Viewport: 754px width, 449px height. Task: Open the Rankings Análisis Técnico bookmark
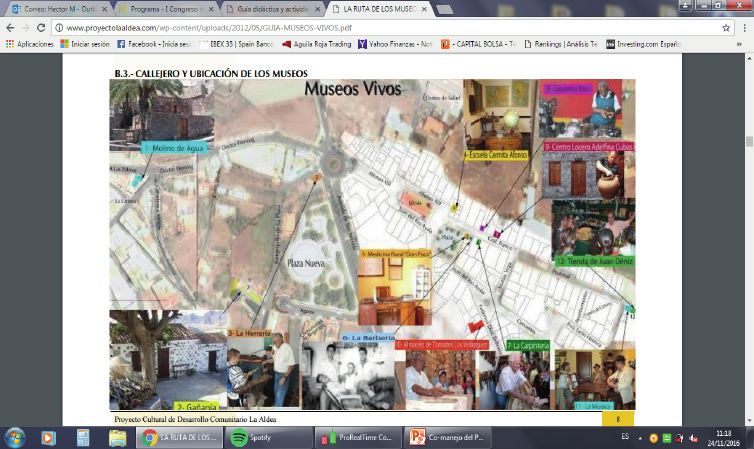click(x=561, y=44)
